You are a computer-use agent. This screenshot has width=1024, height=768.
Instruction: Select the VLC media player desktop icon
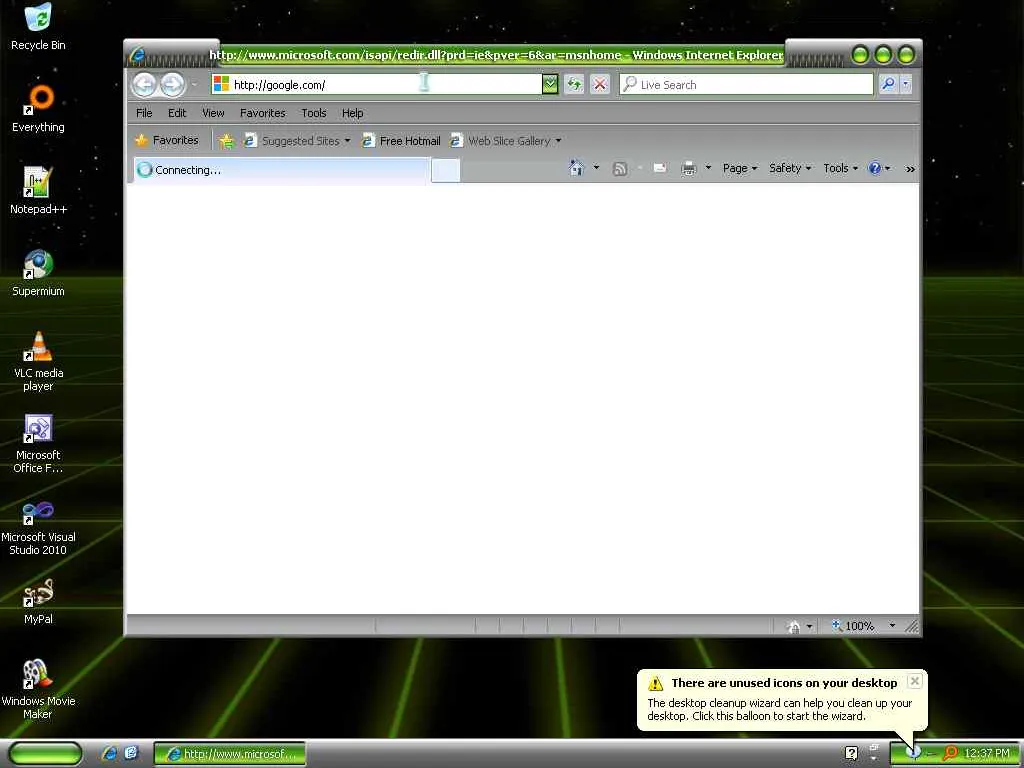[x=38, y=361]
